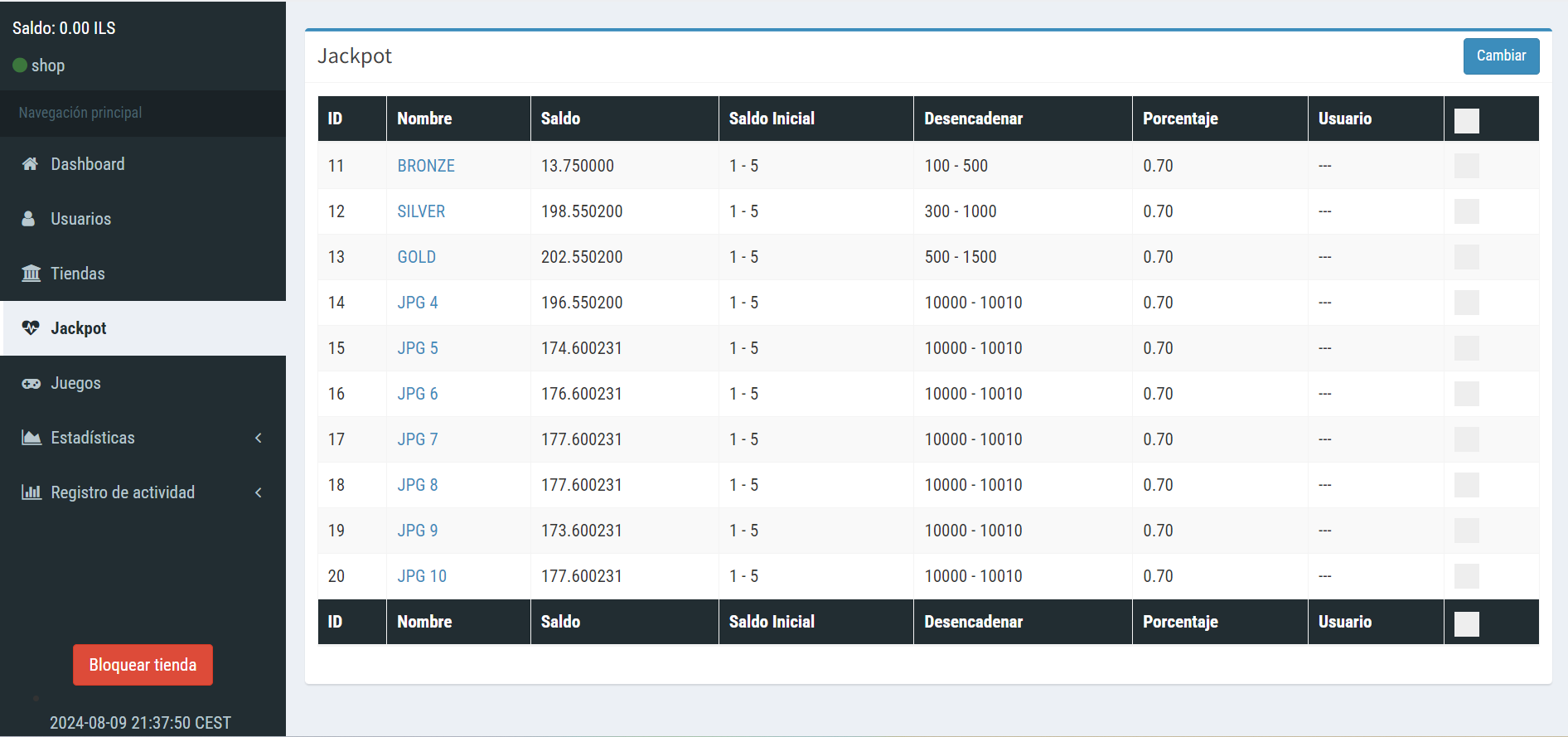Open the Estadísticas menu entry
The height and width of the screenshot is (737, 1568).
click(143, 438)
